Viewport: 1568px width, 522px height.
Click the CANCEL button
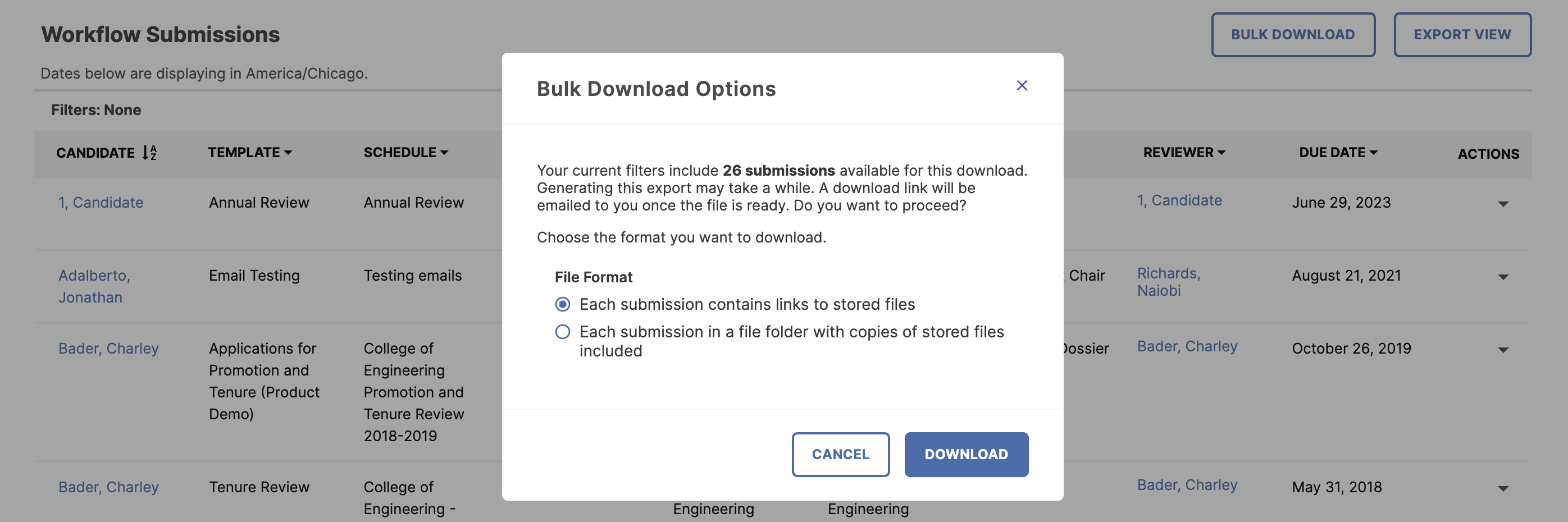pyautogui.click(x=840, y=454)
